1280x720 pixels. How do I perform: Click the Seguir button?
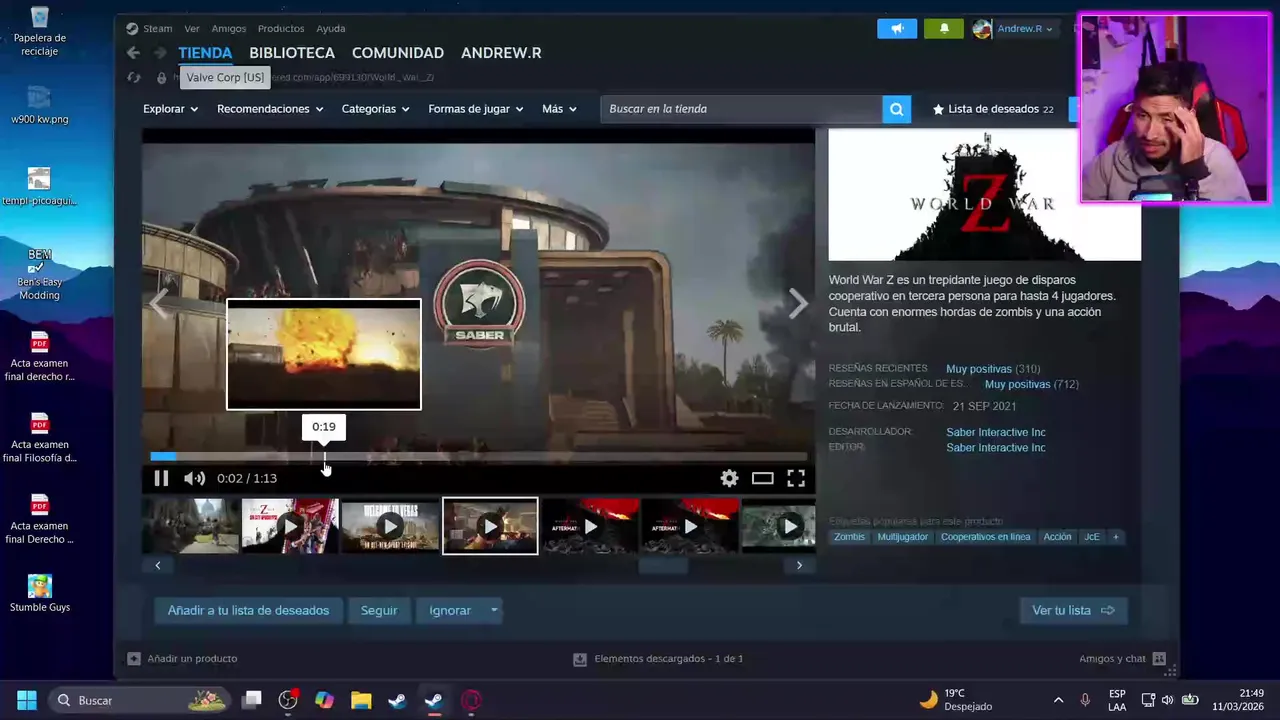pos(379,610)
